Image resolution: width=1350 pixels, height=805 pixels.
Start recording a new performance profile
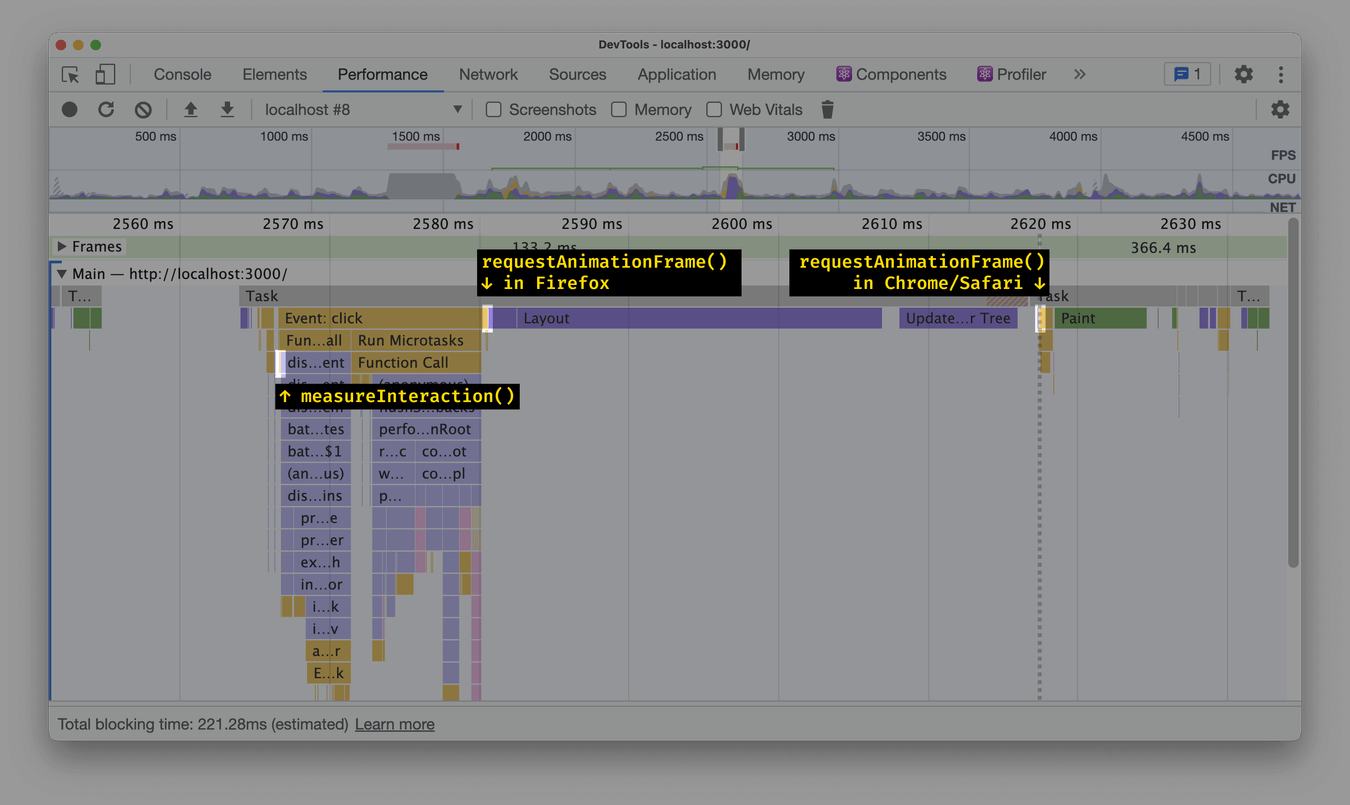tap(69, 109)
